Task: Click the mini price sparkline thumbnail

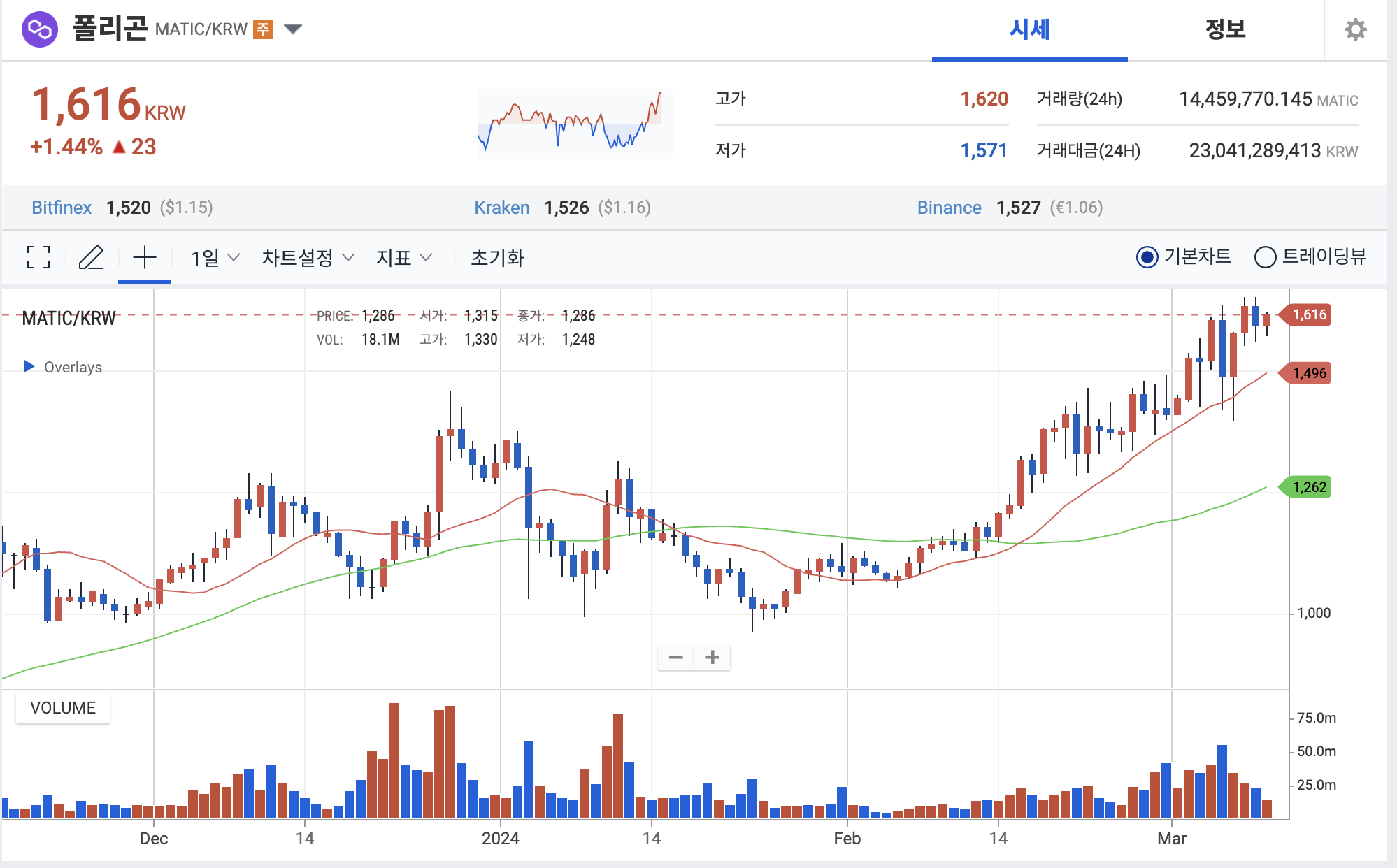Action: click(x=575, y=124)
